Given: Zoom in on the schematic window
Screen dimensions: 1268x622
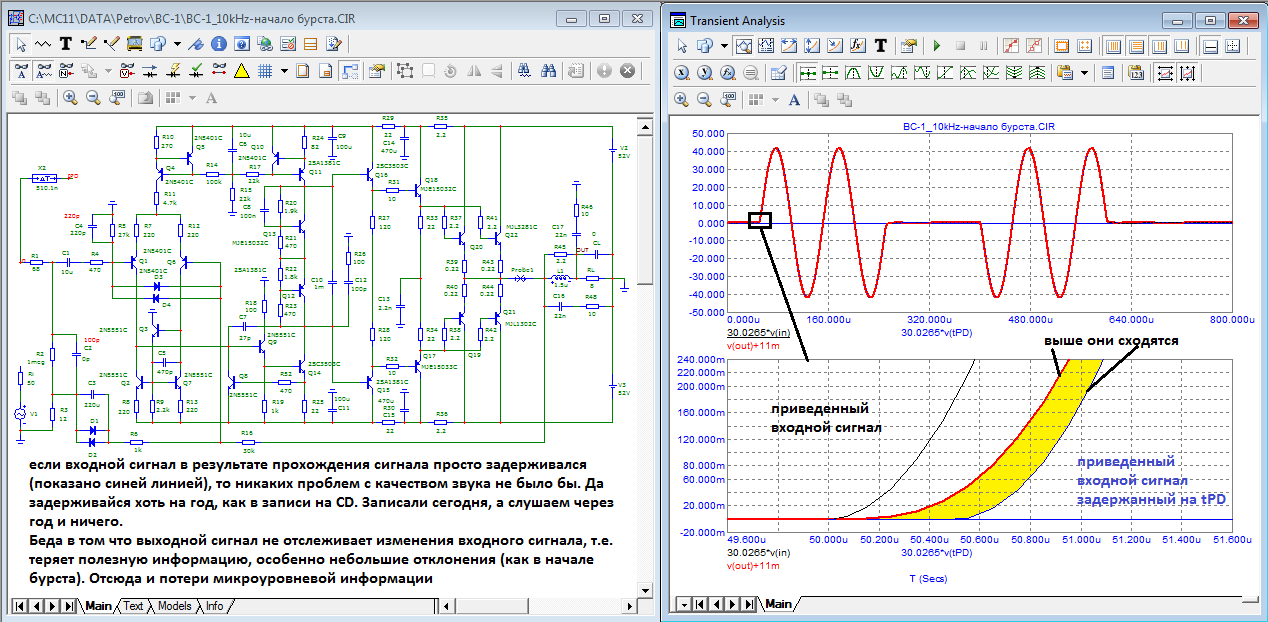Looking at the screenshot, I should point(70,98).
